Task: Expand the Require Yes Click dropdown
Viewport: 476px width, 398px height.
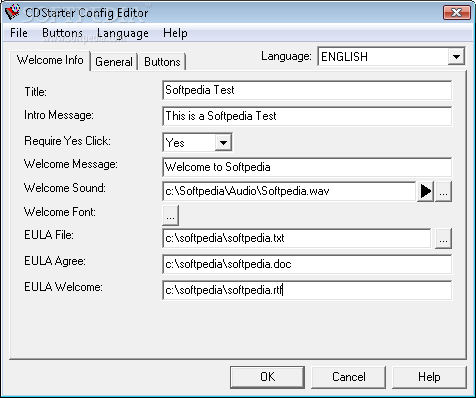Action: click(x=223, y=143)
